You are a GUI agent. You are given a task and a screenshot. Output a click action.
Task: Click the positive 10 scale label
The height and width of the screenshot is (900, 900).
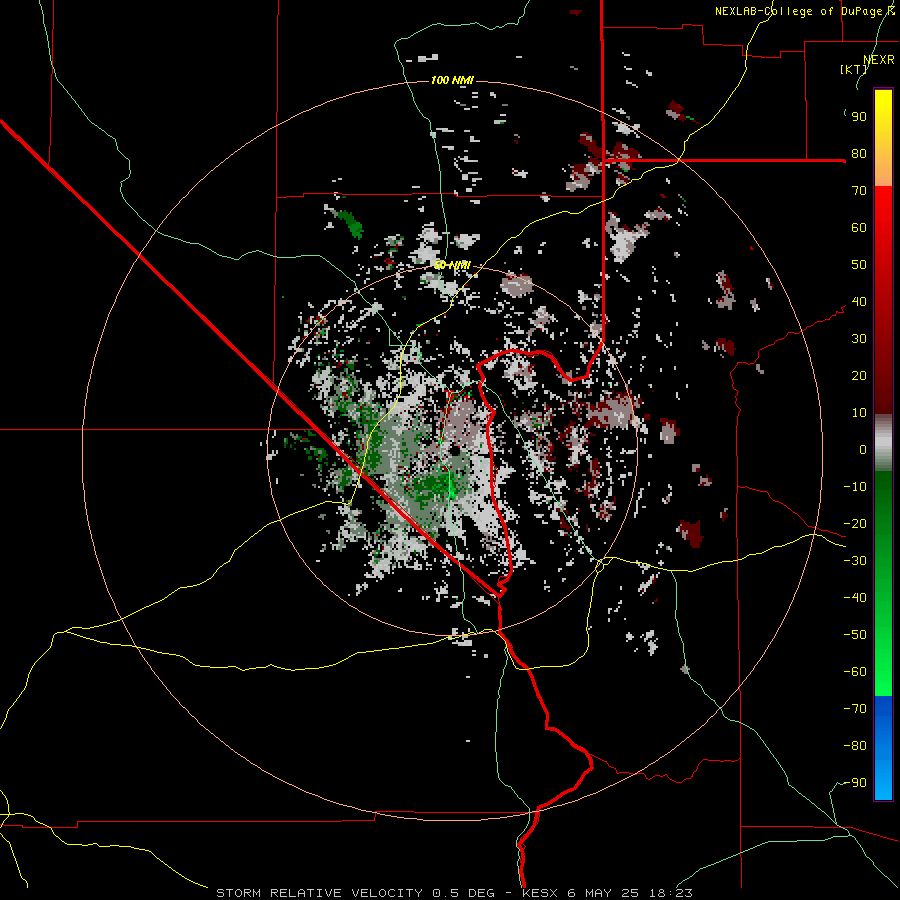coord(859,413)
